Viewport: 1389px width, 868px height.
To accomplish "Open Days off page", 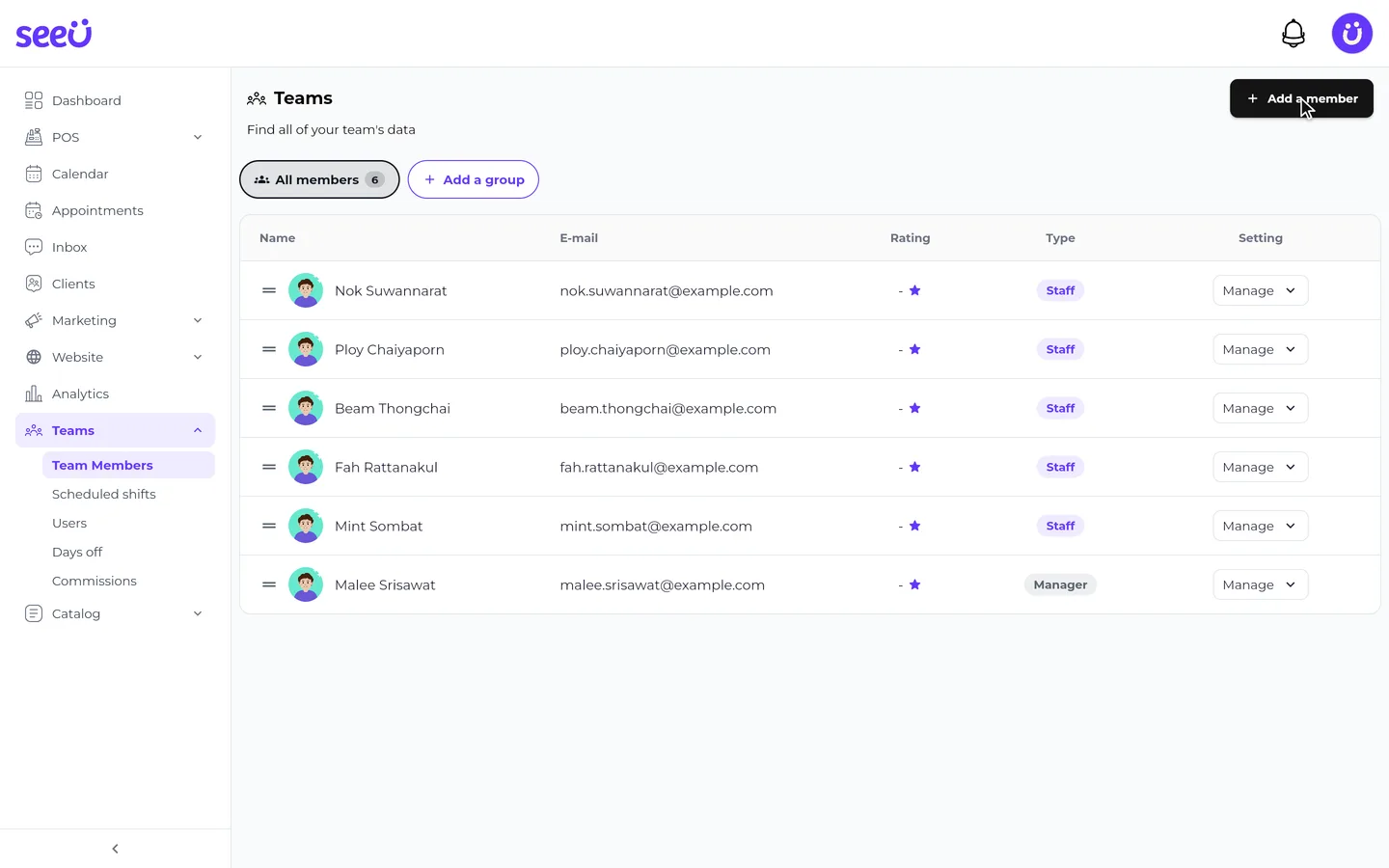I will (77, 552).
